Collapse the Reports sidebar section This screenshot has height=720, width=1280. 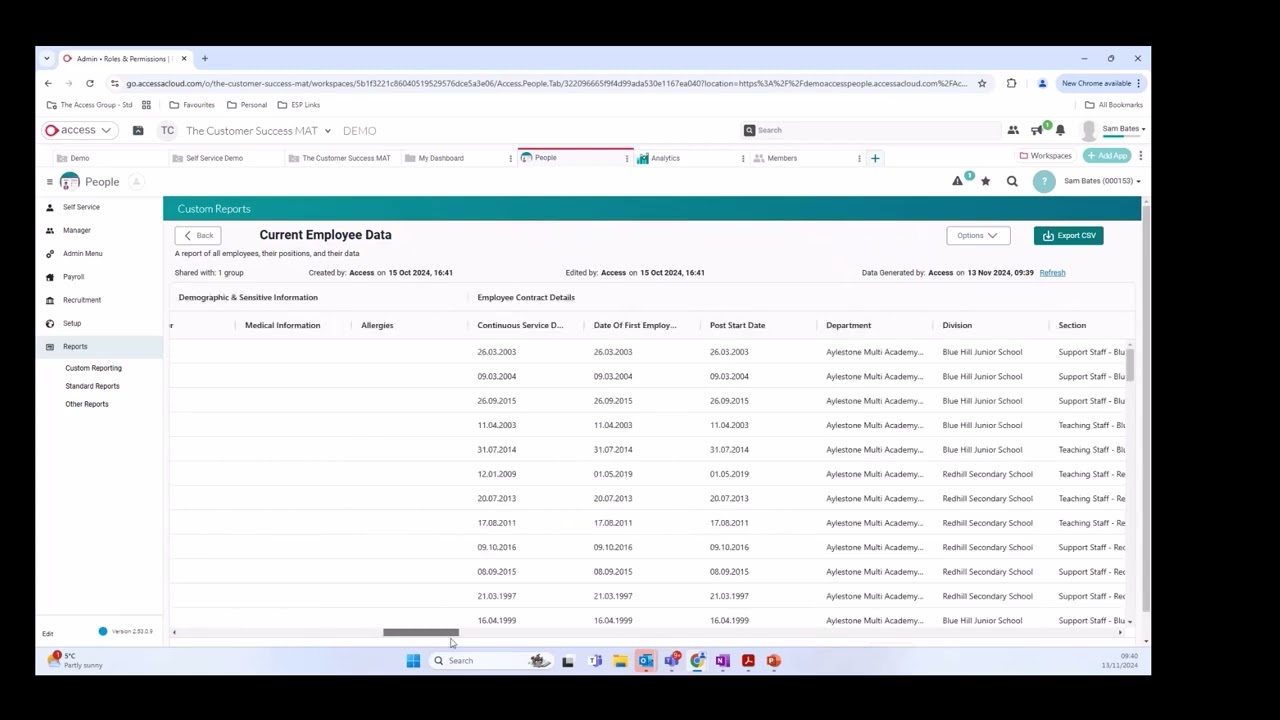pyautogui.click(x=100, y=346)
